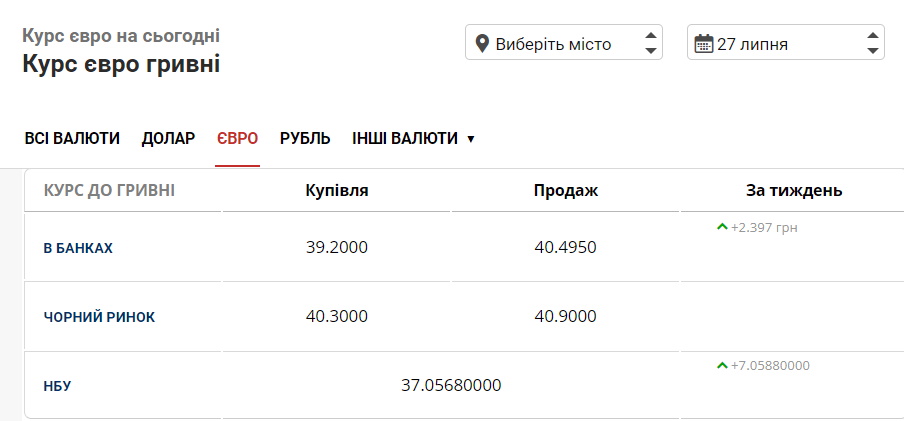
Task: Open the НБУ rate link
Action: pyautogui.click(x=57, y=386)
